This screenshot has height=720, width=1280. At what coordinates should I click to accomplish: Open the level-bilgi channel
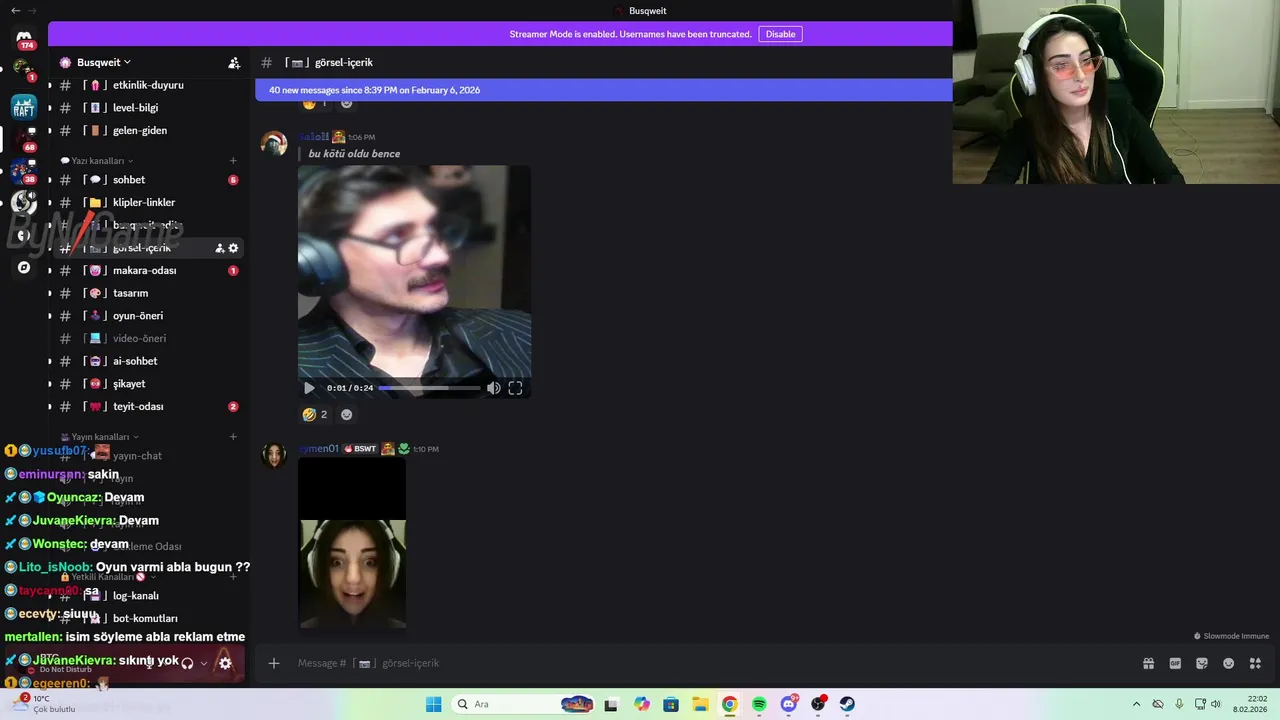click(147, 108)
